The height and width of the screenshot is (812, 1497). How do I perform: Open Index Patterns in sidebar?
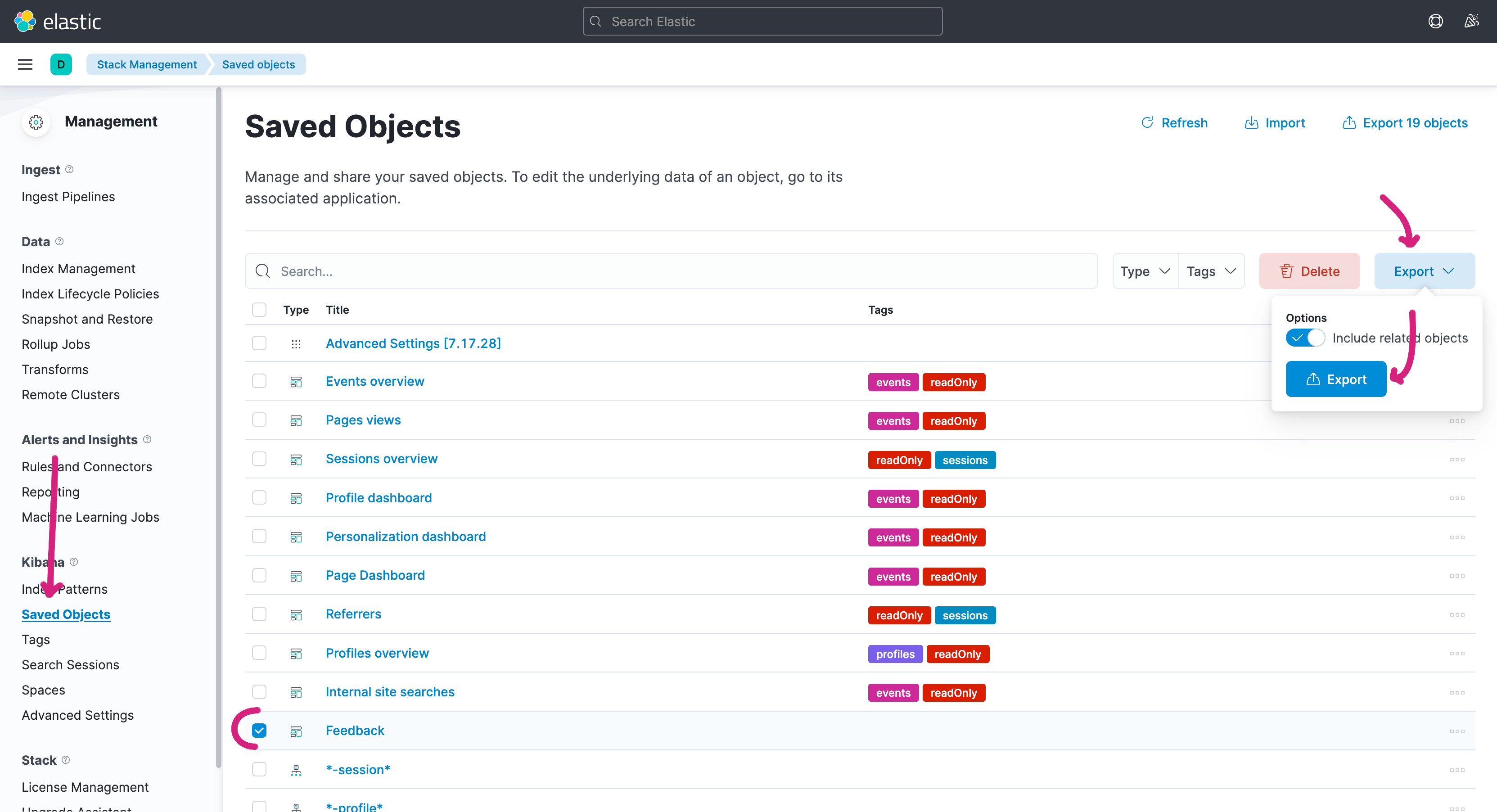tap(64, 589)
